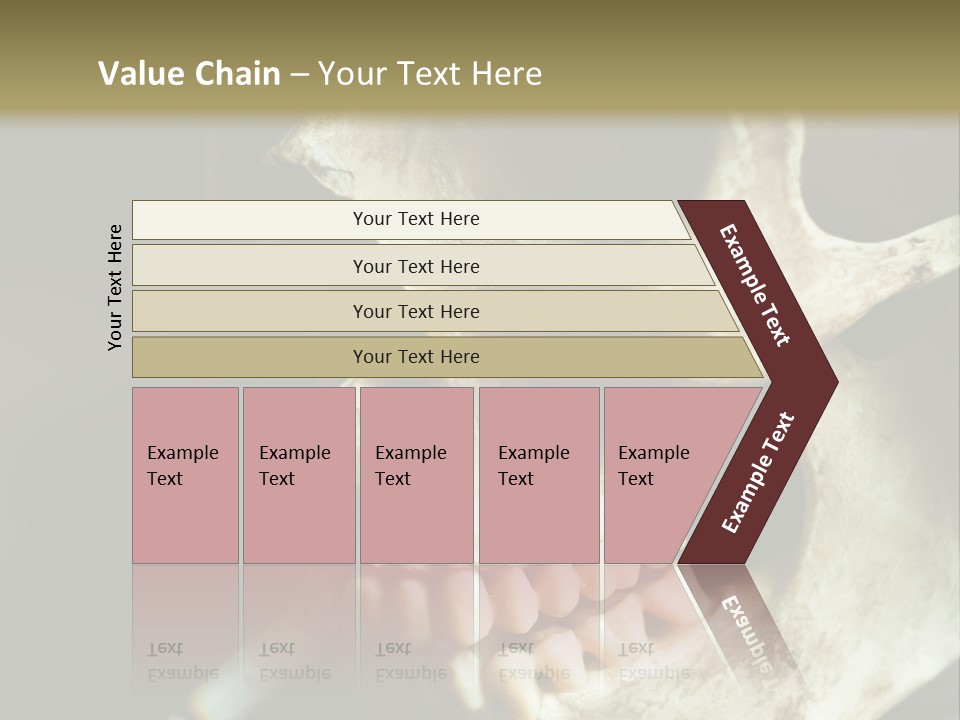Select the middle pink "Example Text" box
This screenshot has width=960, height=720.
pos(416,474)
